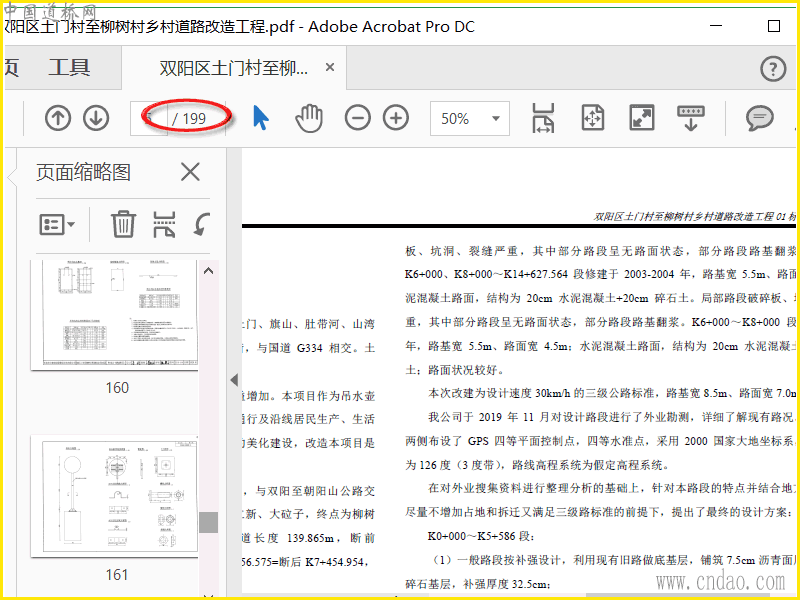Click the page number input field

tap(148, 118)
